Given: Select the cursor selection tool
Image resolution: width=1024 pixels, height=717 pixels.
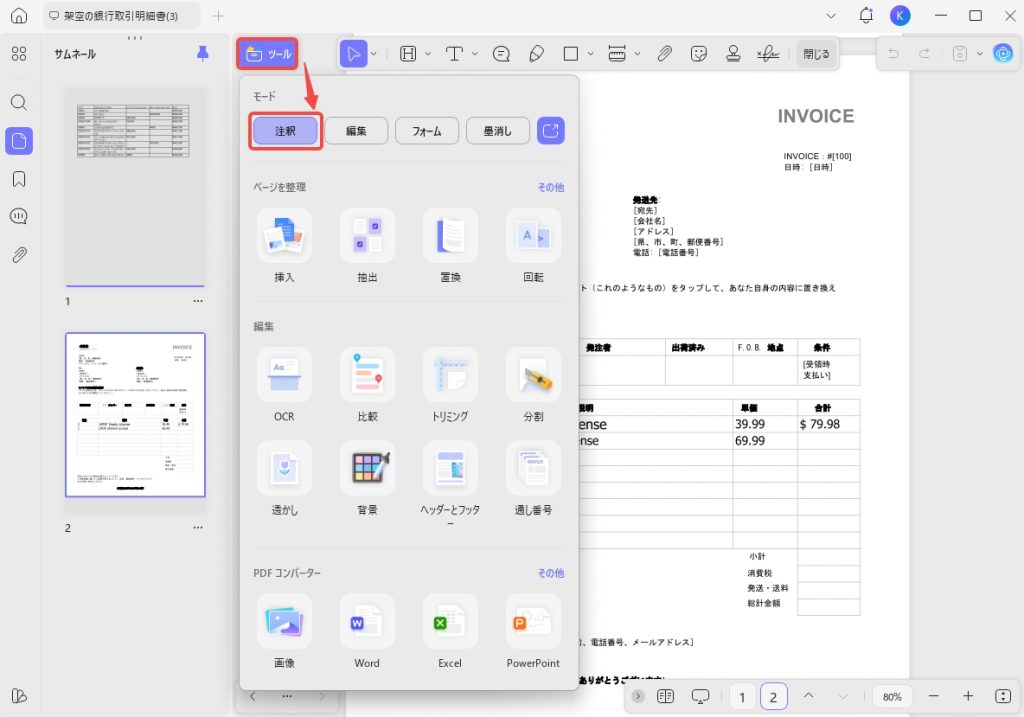Looking at the screenshot, I should point(353,54).
